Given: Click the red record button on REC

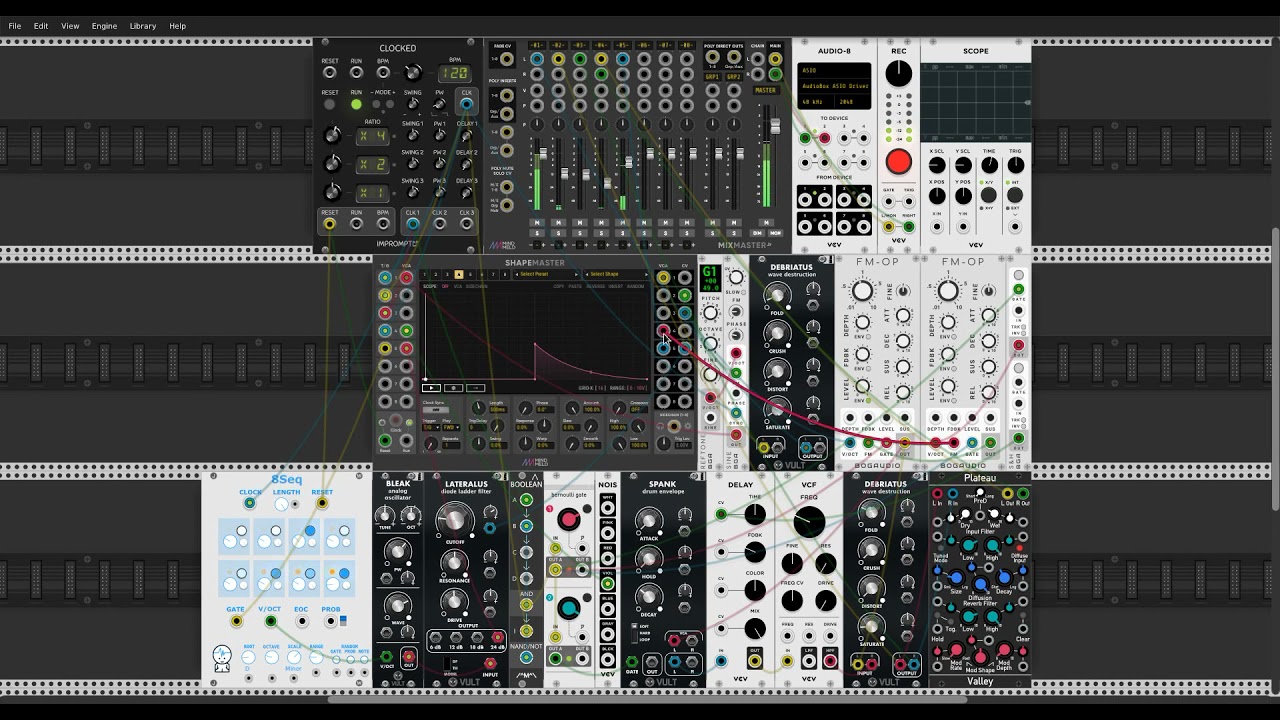Looking at the screenshot, I should [x=898, y=162].
